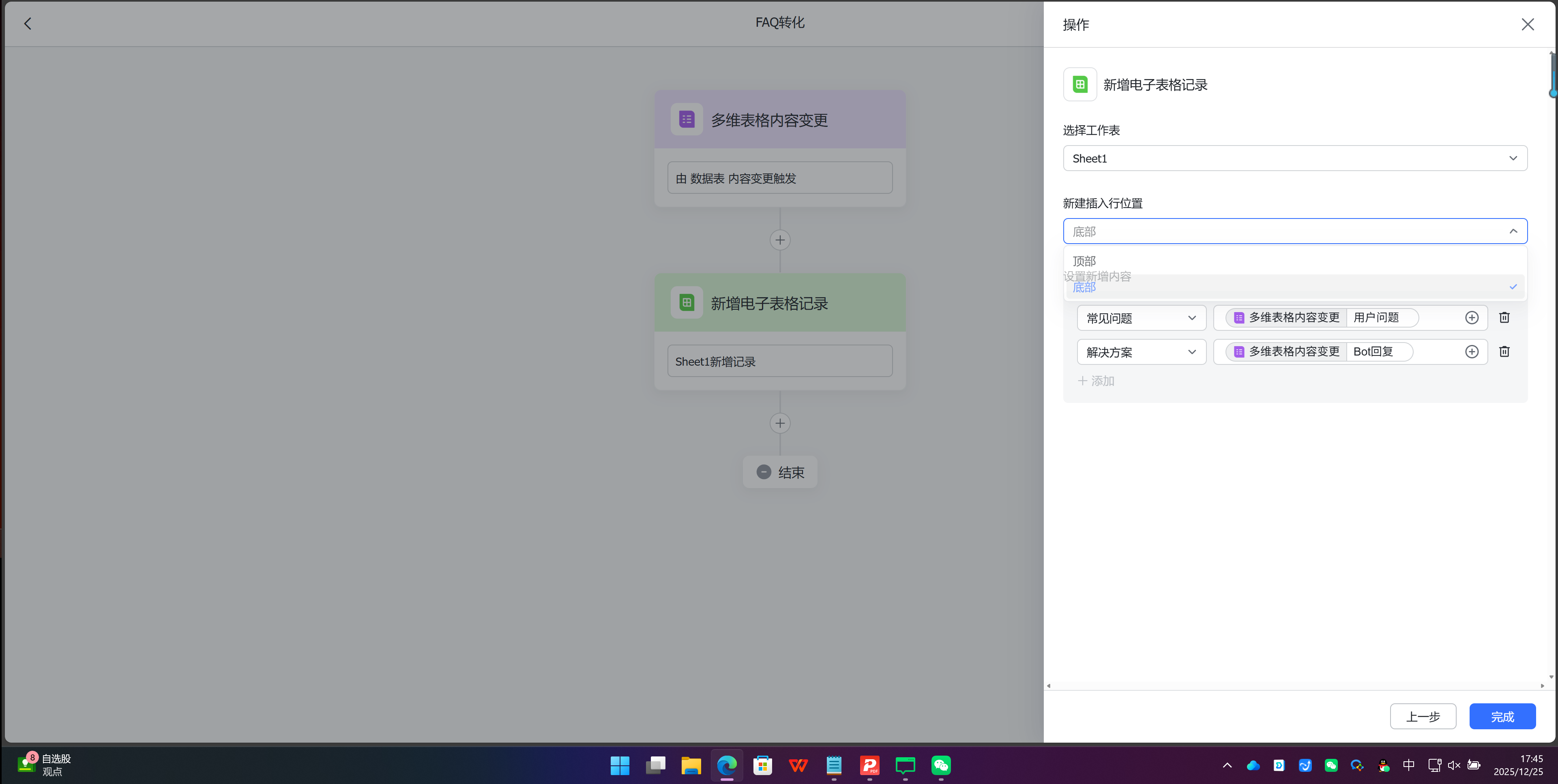Delete the 解决方案 mapping row via trash icon
1558x784 pixels.
pos(1504,351)
